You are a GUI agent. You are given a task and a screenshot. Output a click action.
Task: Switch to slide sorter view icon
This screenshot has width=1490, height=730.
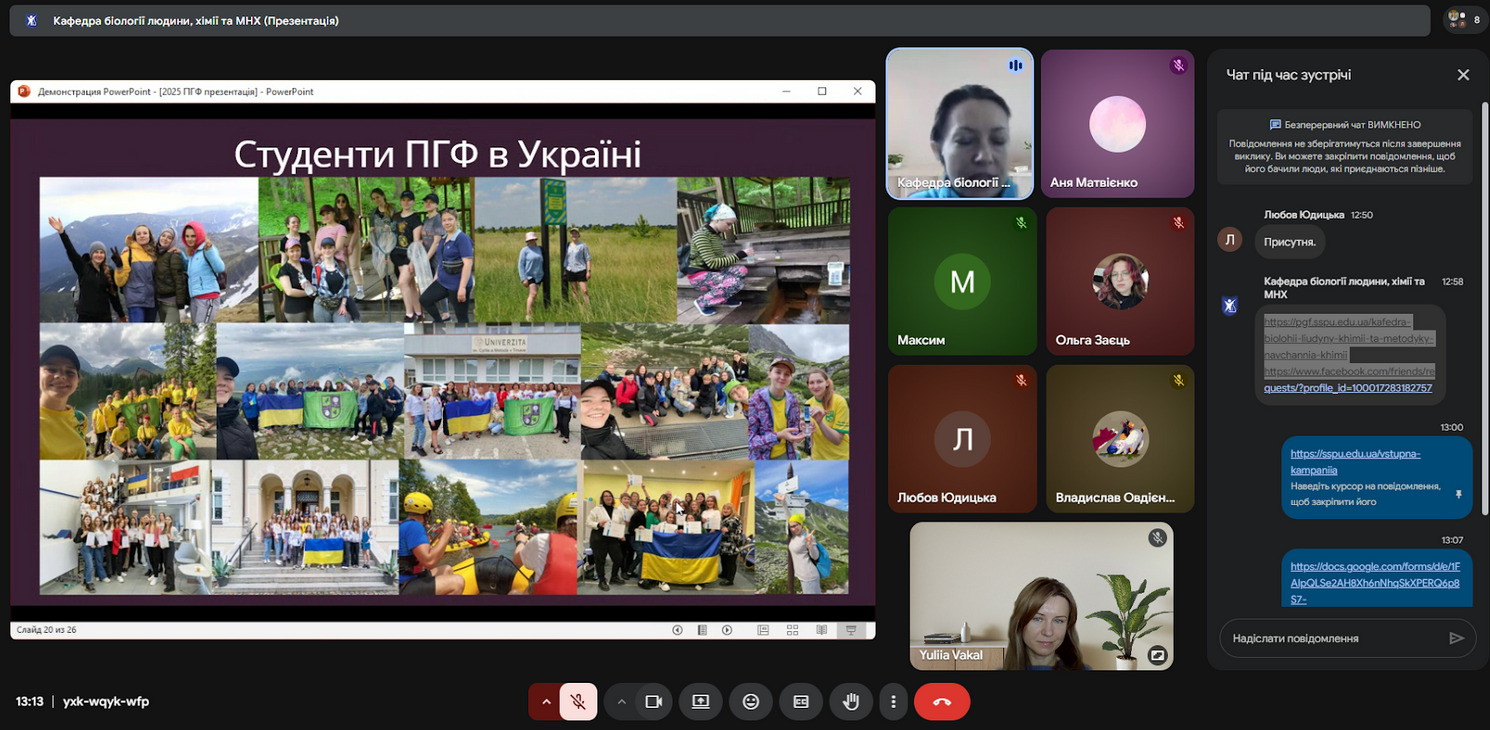click(792, 630)
